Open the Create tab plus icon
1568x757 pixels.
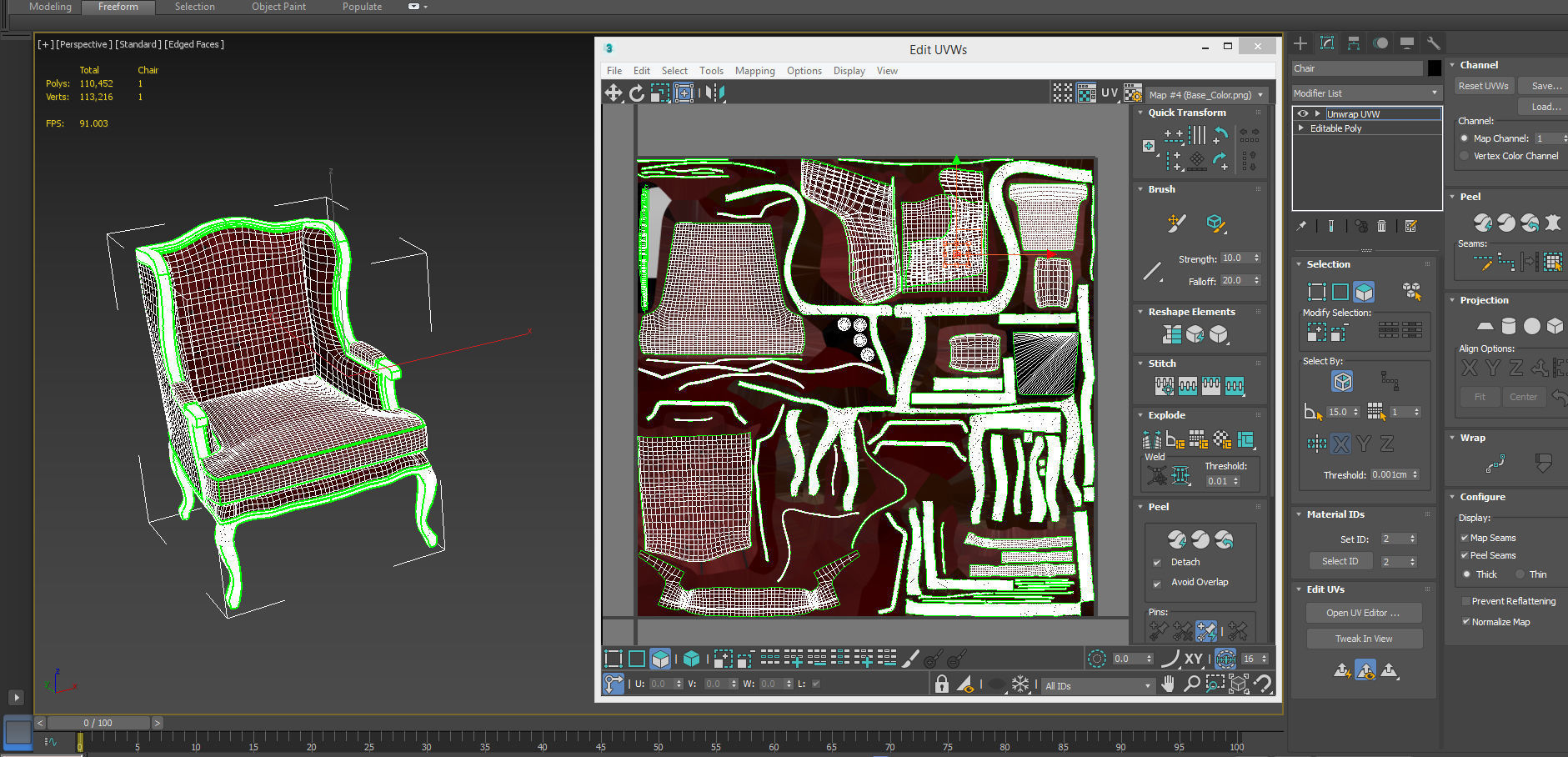(1300, 43)
